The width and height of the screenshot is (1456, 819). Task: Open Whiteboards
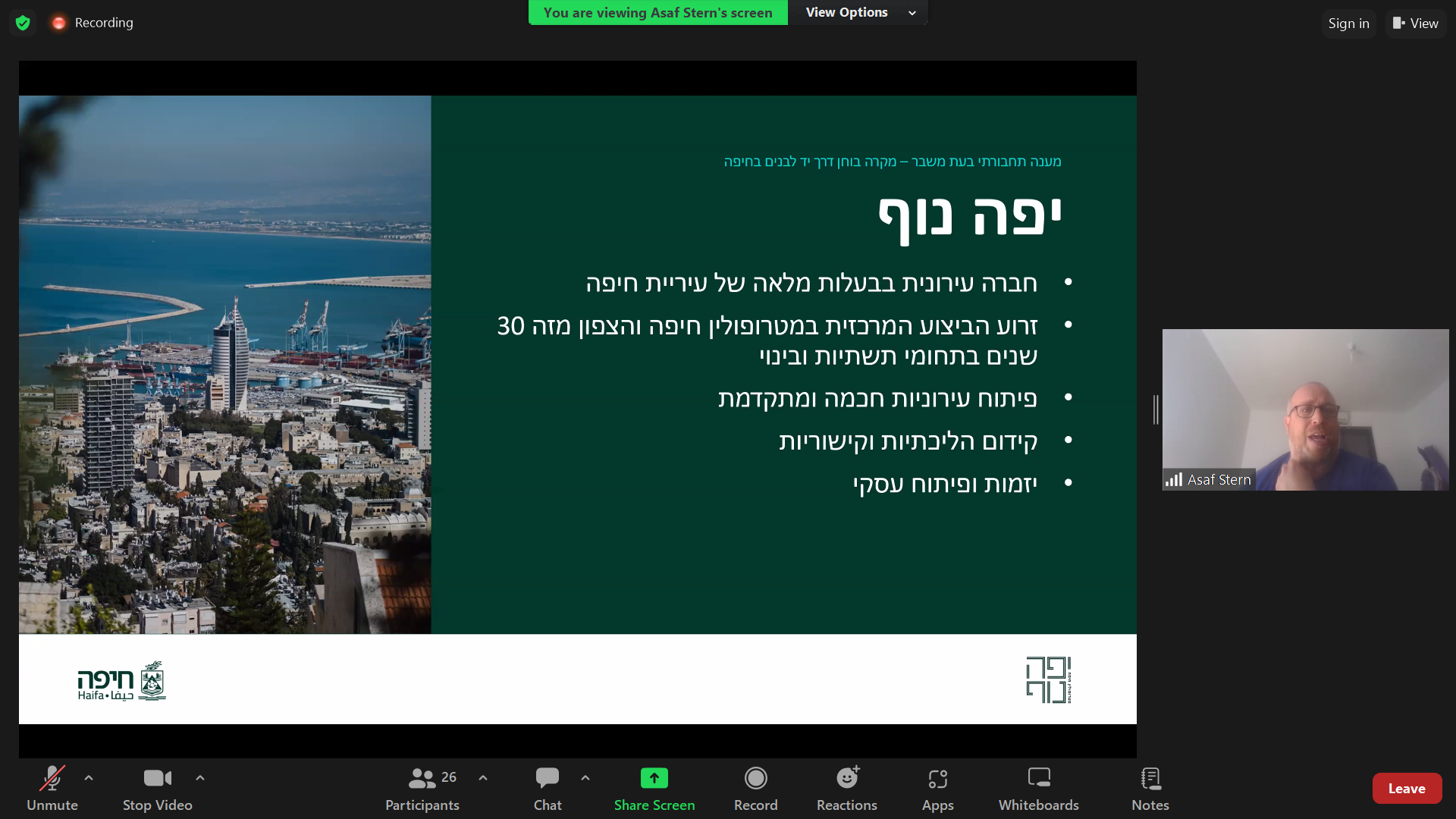[1038, 788]
